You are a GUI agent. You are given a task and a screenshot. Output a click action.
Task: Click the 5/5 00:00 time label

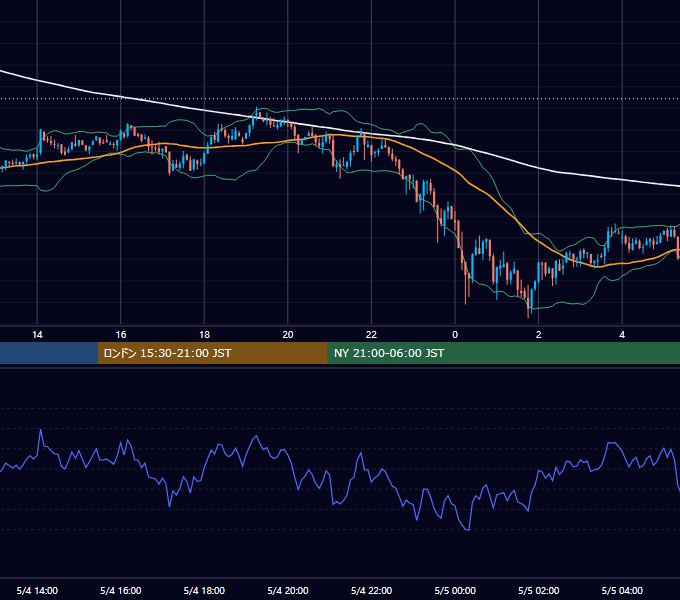(x=455, y=590)
